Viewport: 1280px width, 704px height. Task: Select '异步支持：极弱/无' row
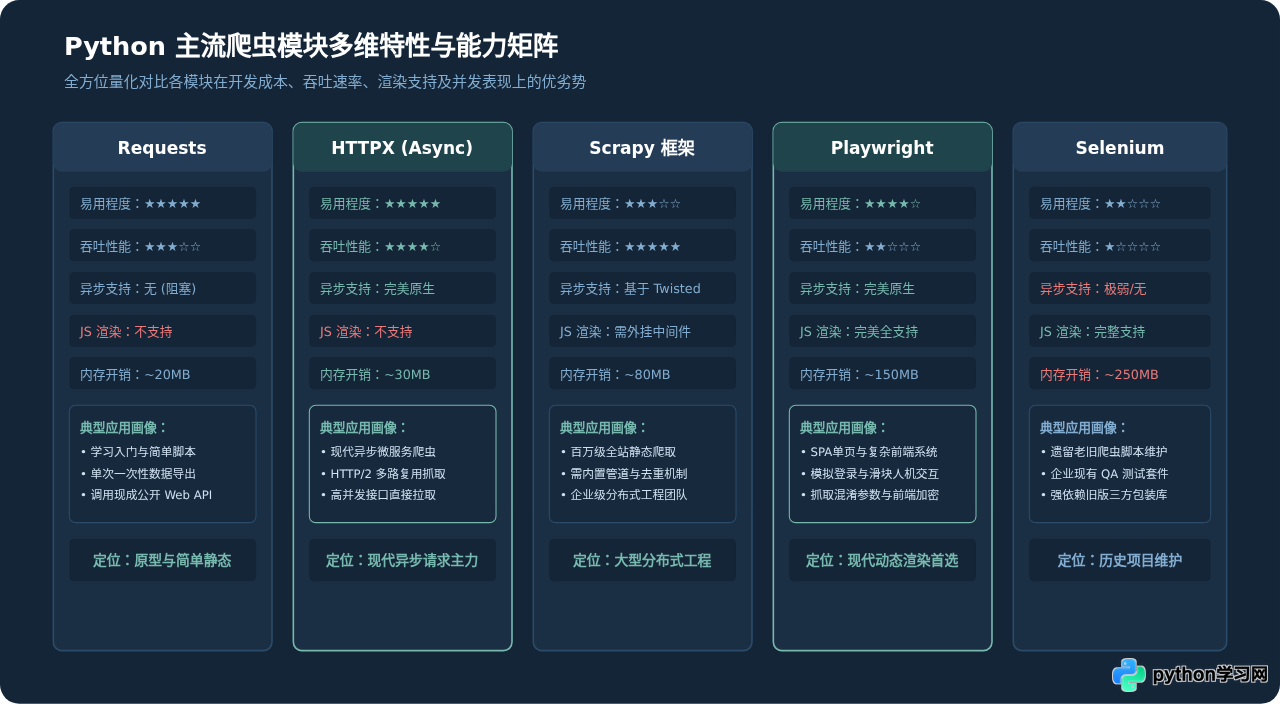click(x=1120, y=289)
